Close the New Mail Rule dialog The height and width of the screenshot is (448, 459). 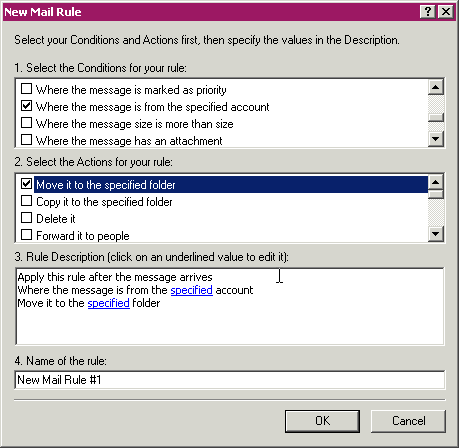click(446, 12)
